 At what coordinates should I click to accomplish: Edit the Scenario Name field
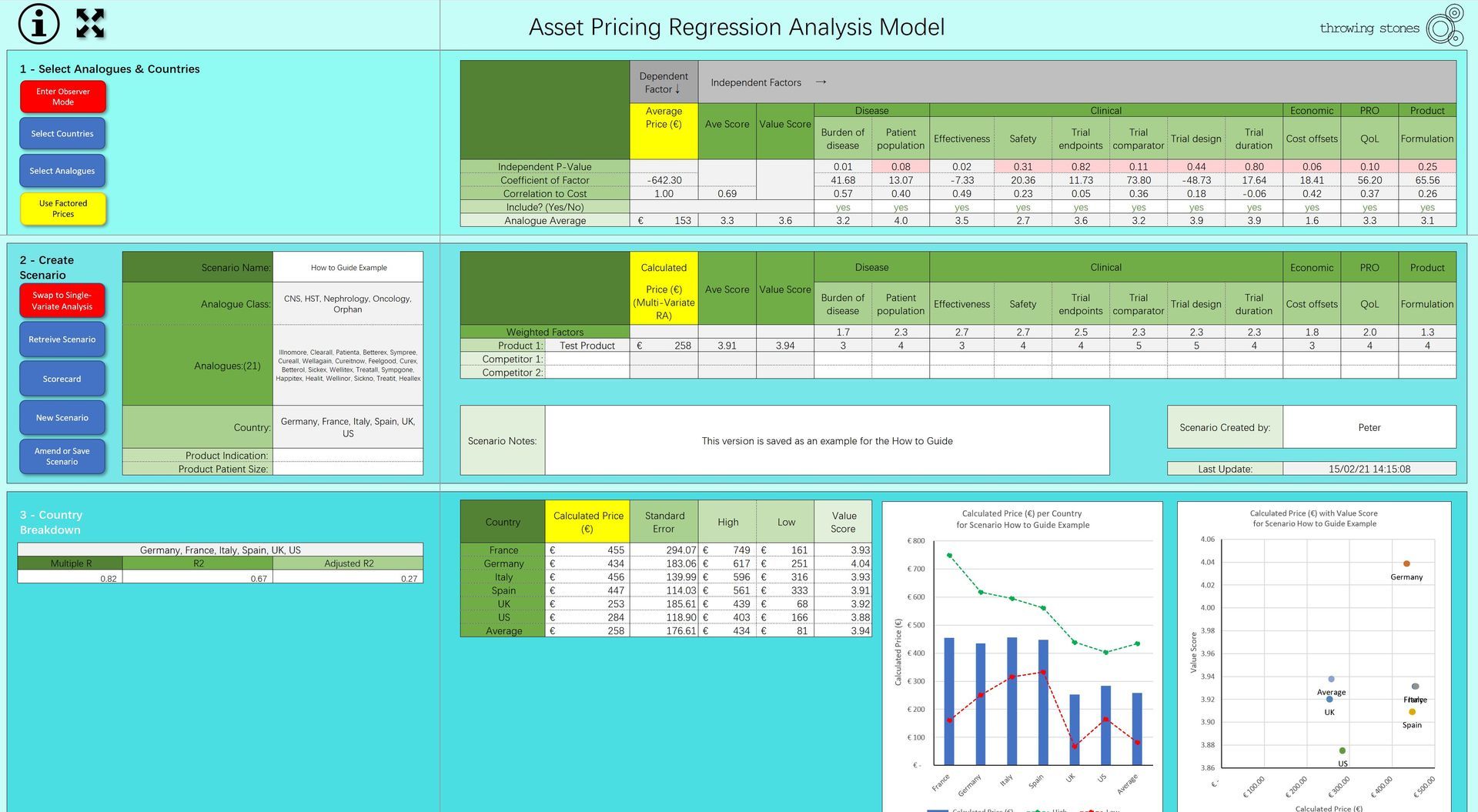(x=348, y=267)
